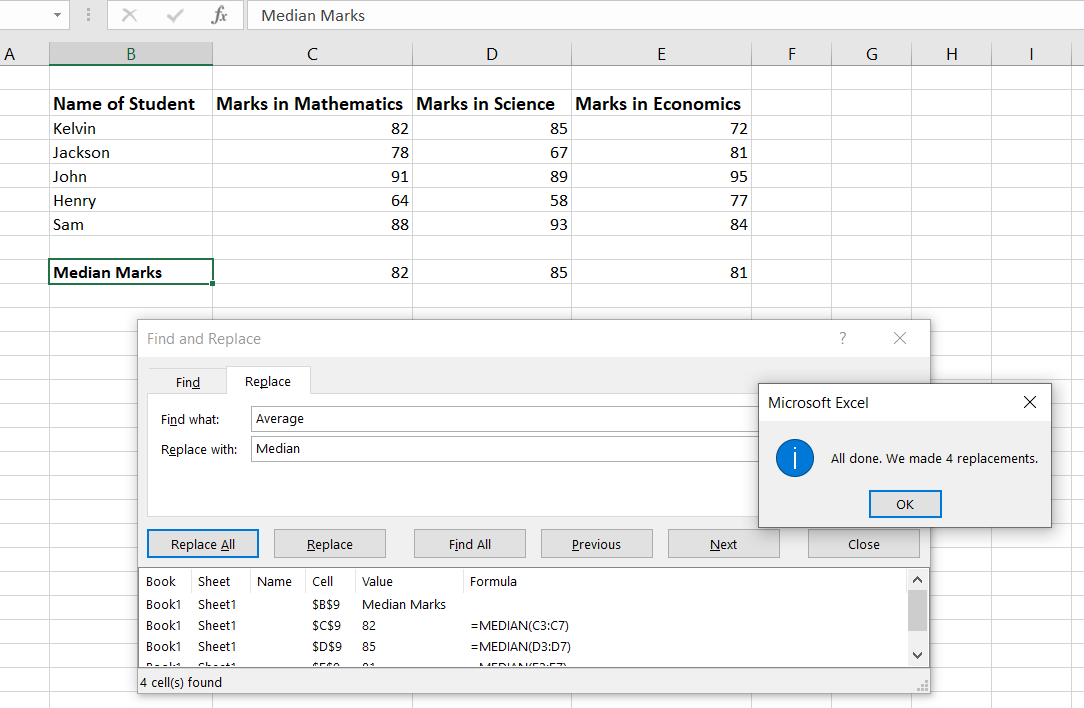Click the formula bar Enter checkmark icon
The width and height of the screenshot is (1084, 708).
tap(175, 16)
